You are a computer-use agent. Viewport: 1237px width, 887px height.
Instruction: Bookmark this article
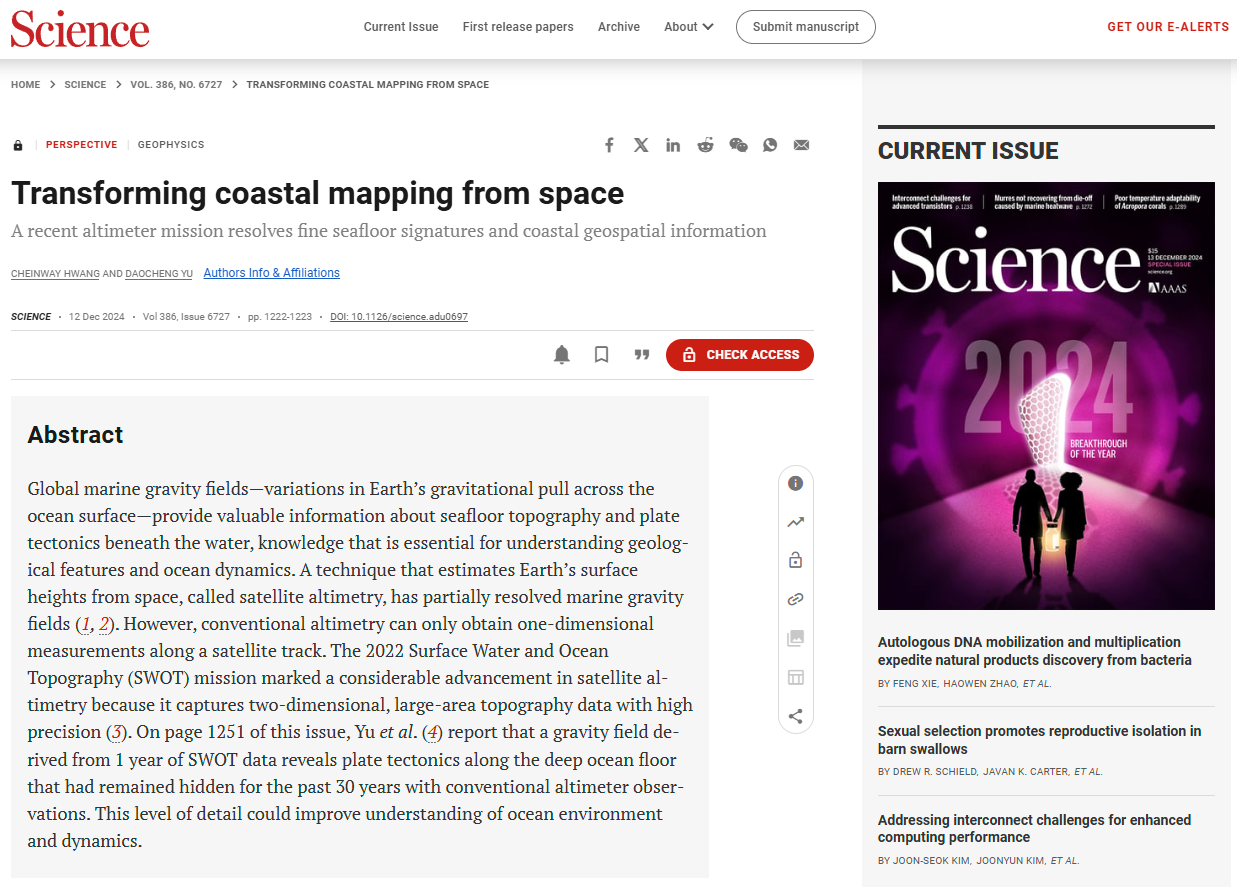tap(601, 355)
